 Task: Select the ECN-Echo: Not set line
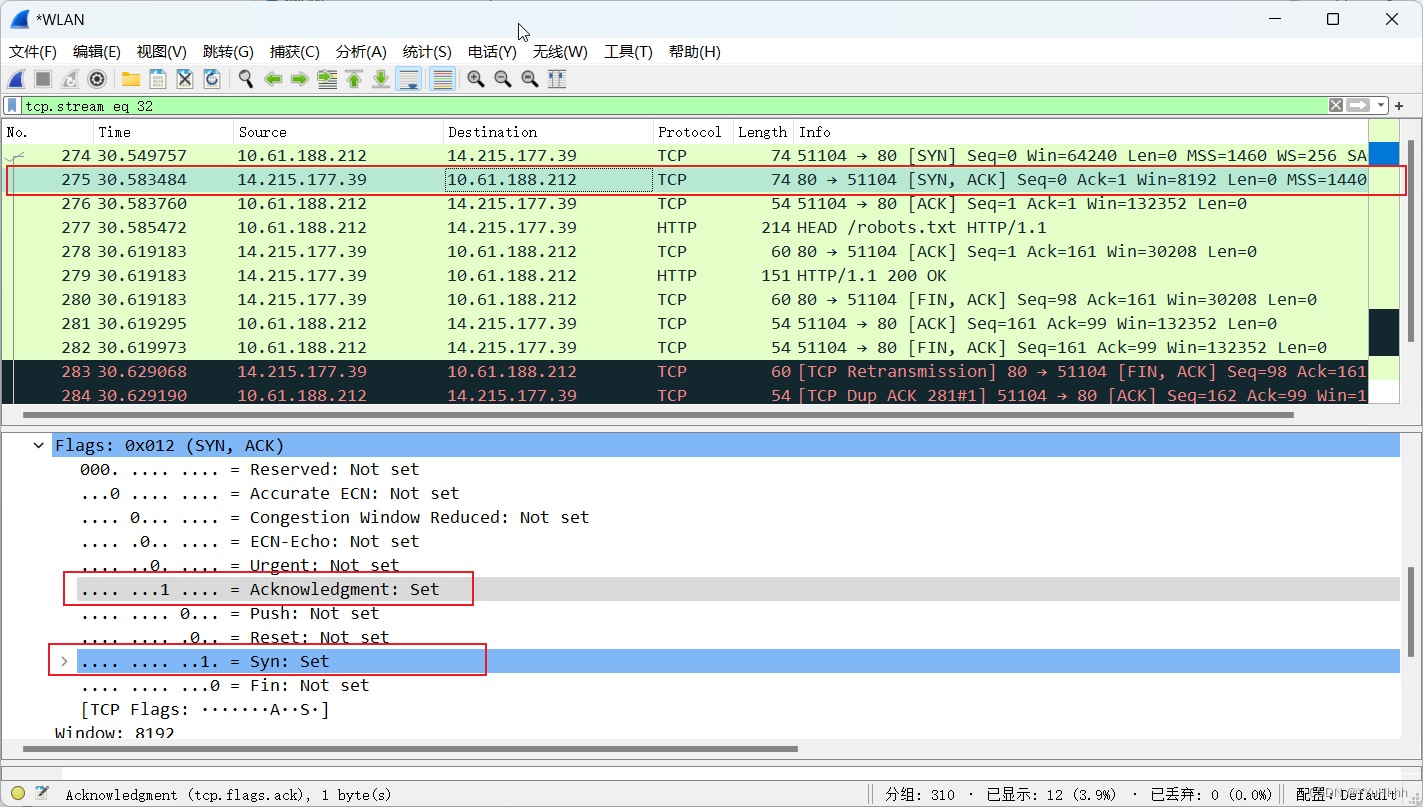738,542
